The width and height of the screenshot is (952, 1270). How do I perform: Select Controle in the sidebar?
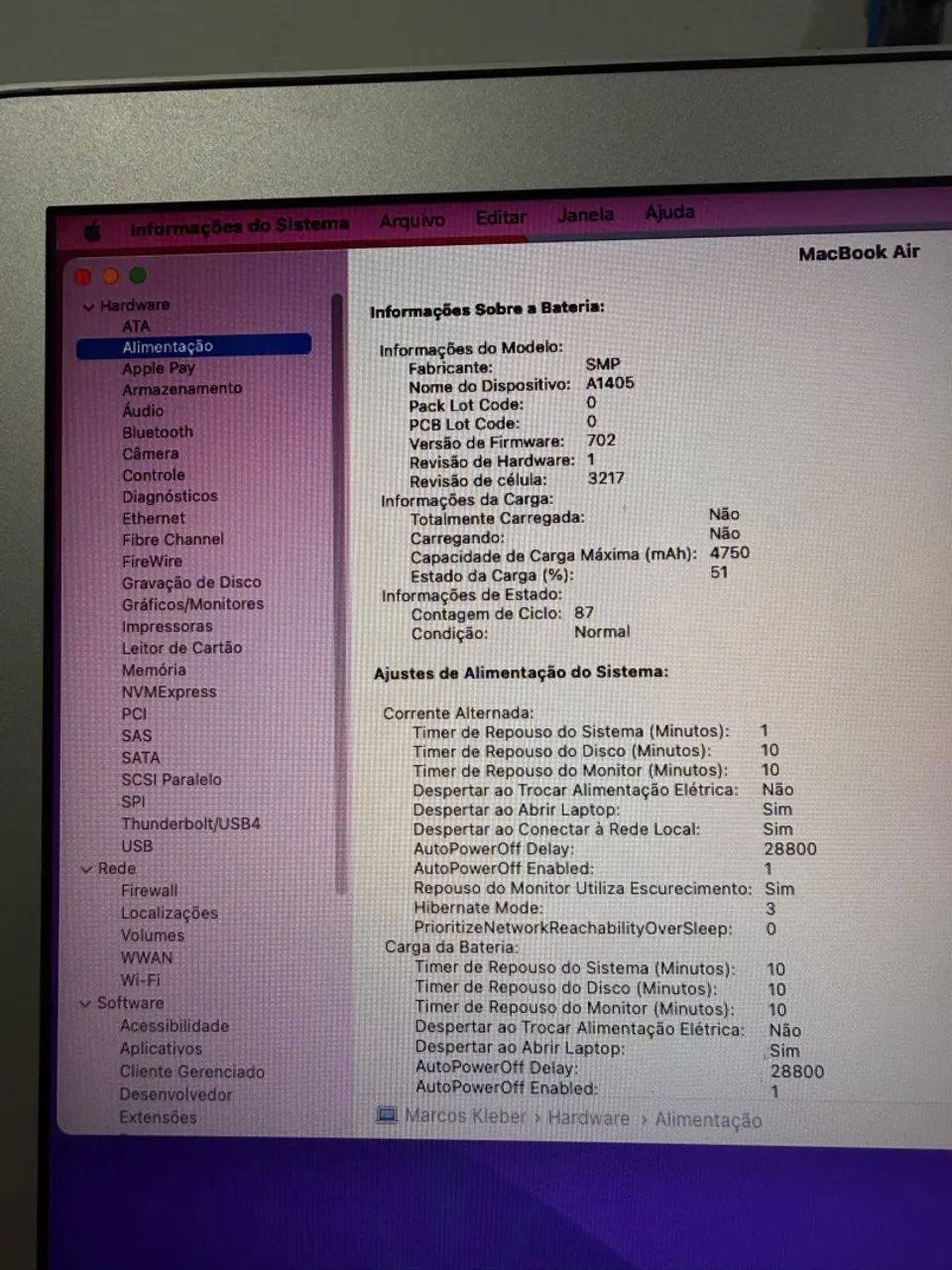[x=154, y=475]
